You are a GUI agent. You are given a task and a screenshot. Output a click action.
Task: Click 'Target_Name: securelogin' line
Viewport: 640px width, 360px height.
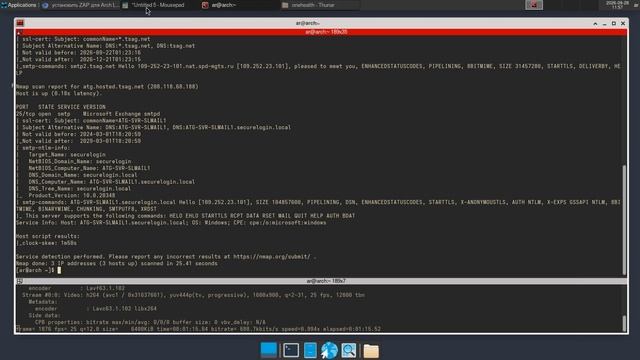coord(67,155)
